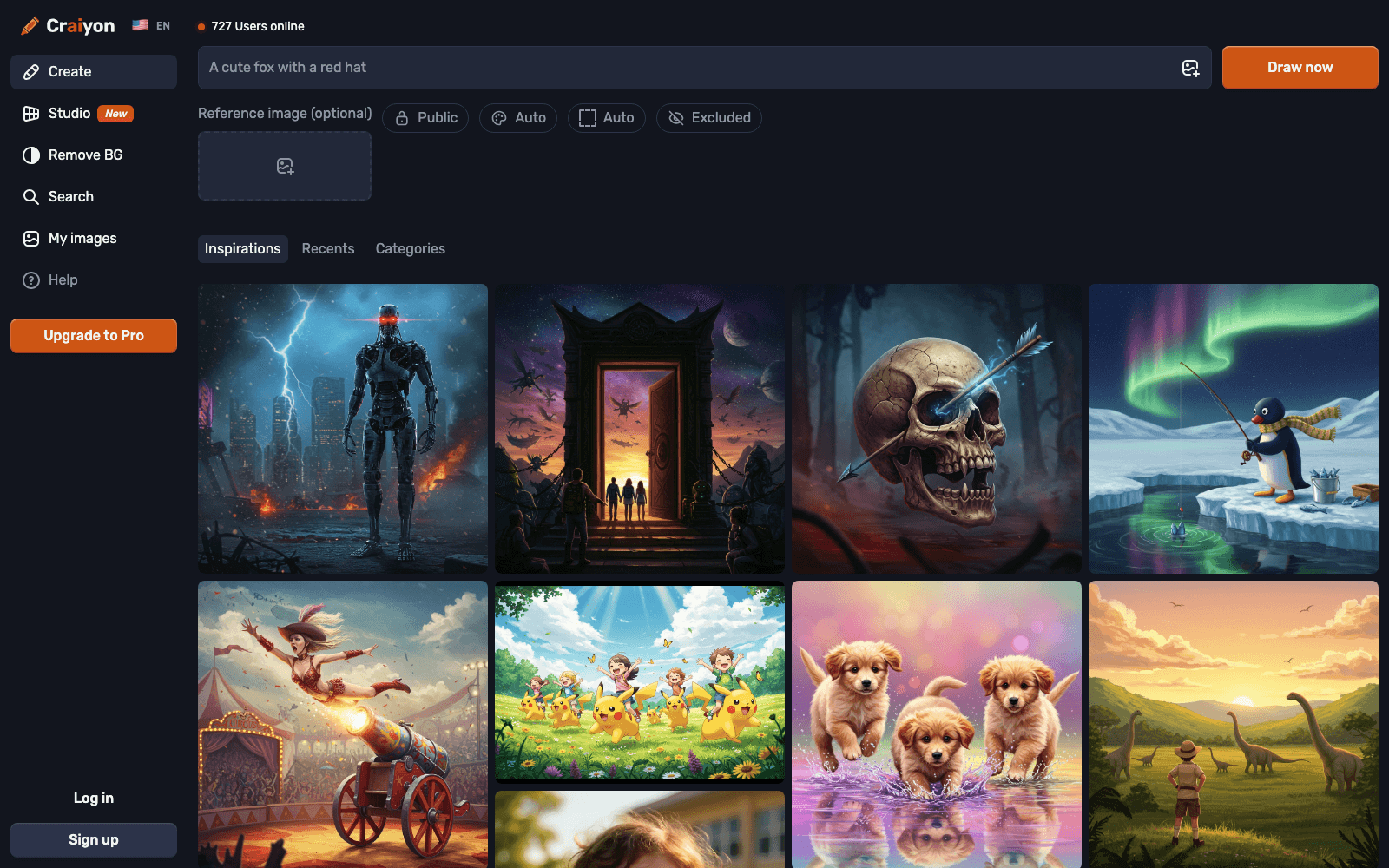Click the Create pencil icon in sidebar
1389x868 pixels.
[x=31, y=72]
